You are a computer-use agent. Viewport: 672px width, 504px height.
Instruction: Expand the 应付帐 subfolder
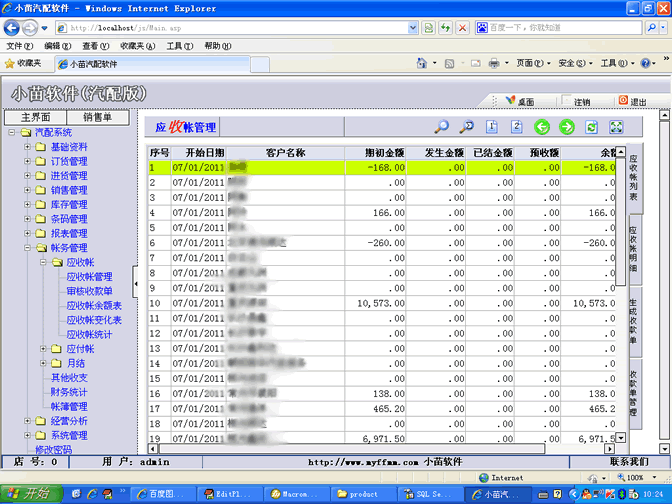[x=43, y=349]
